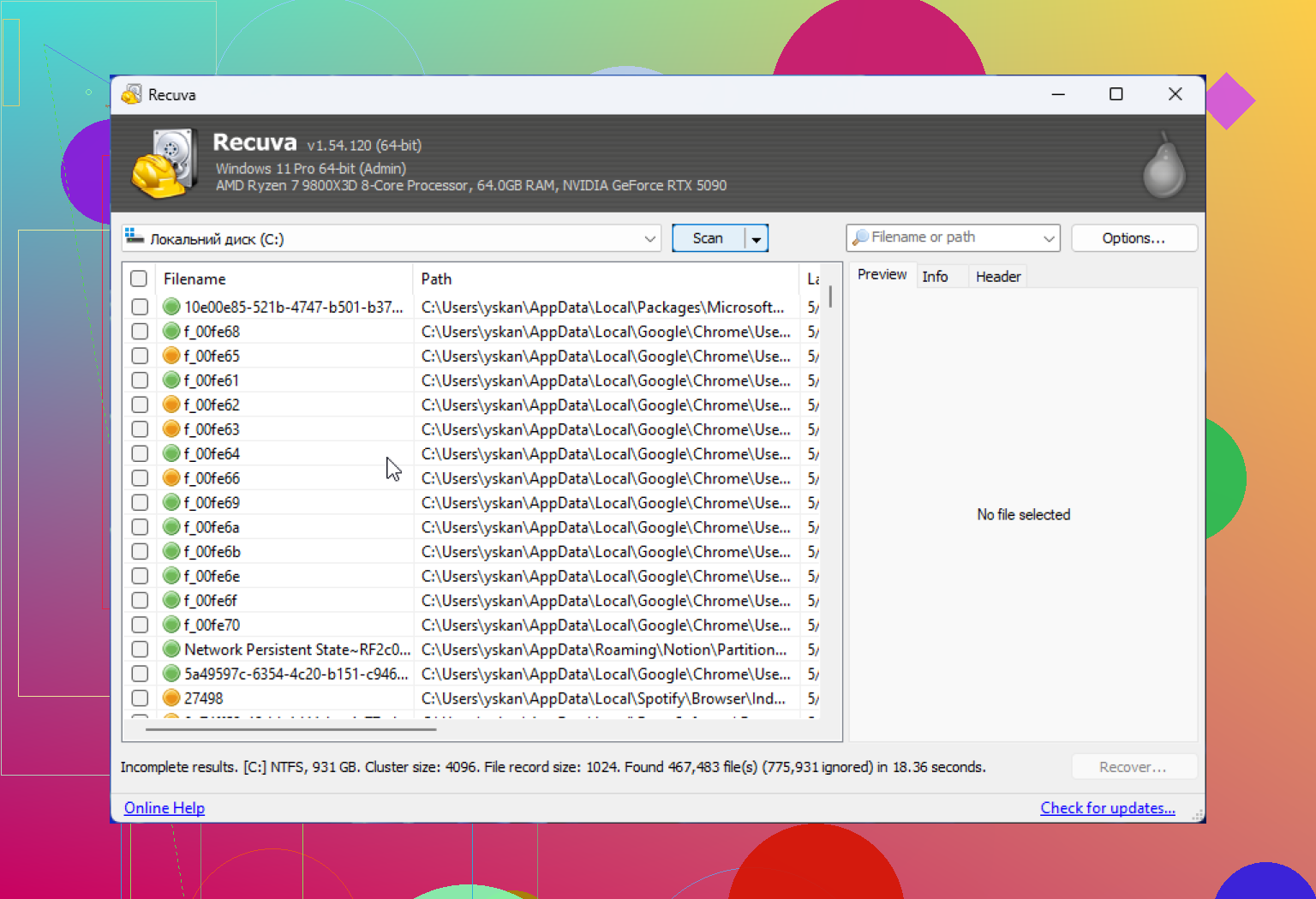The width and height of the screenshot is (1316, 899).
Task: Tick the checkbox for f_00fe70
Action: point(140,625)
